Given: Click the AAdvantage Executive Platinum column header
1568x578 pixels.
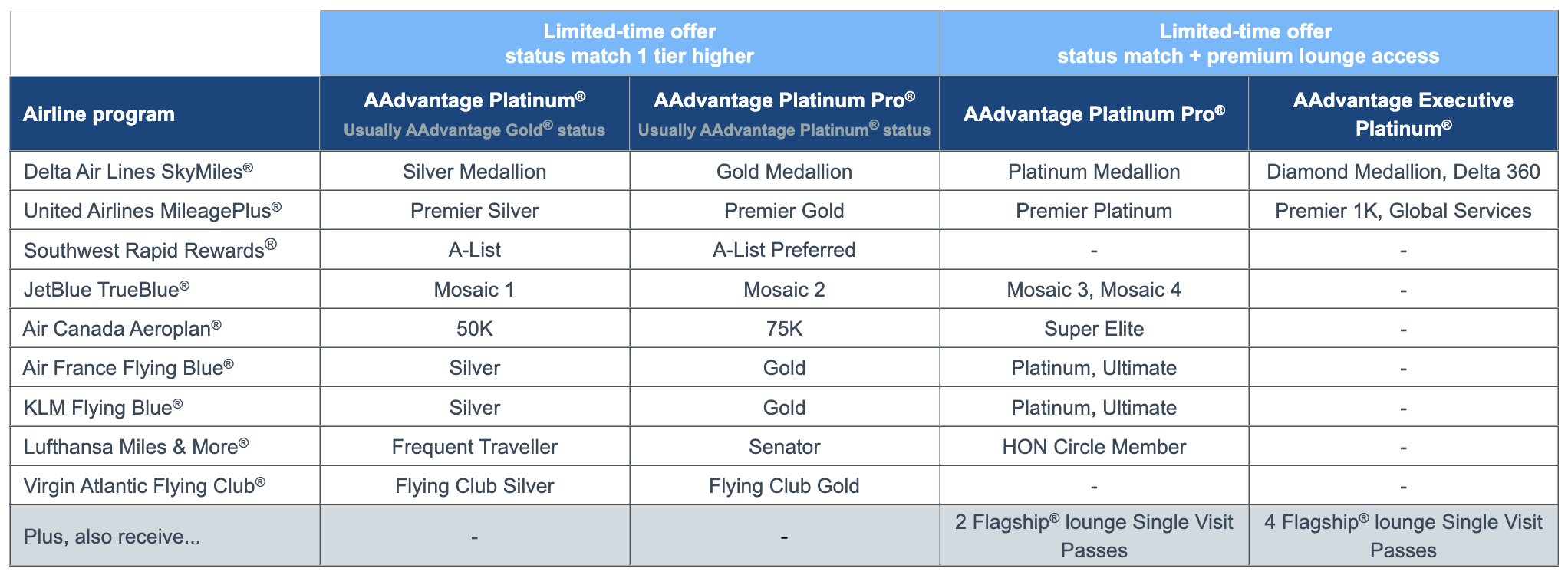Looking at the screenshot, I should [x=1402, y=114].
